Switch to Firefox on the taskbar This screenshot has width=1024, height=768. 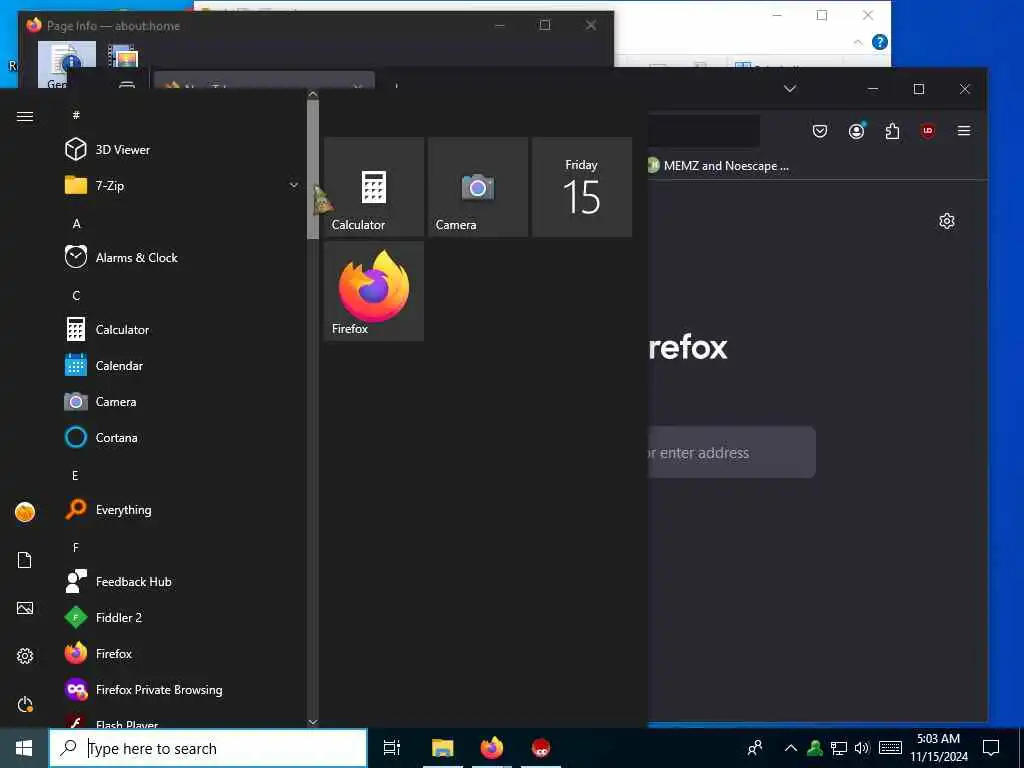point(492,748)
